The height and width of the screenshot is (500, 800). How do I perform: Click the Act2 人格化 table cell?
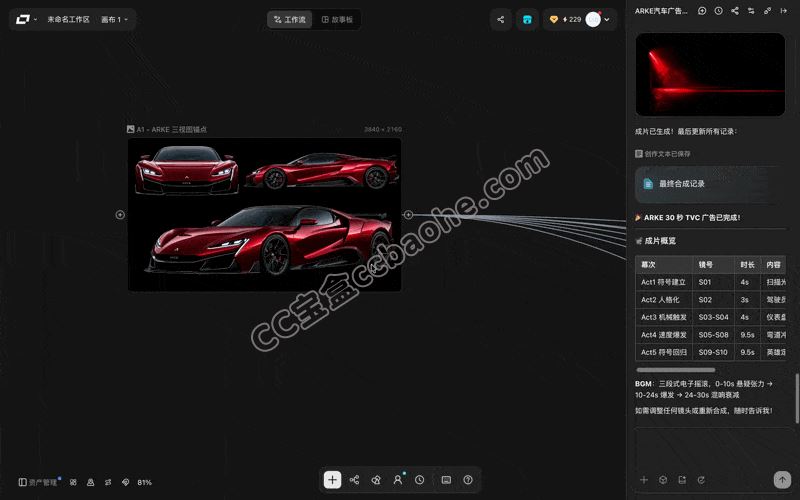(x=663, y=299)
